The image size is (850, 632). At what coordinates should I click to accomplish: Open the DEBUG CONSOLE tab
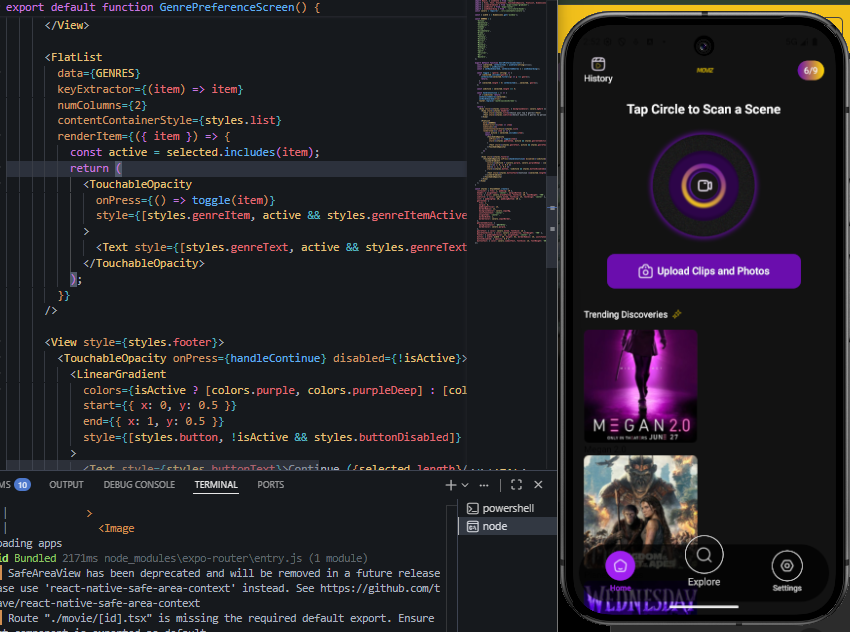(139, 484)
